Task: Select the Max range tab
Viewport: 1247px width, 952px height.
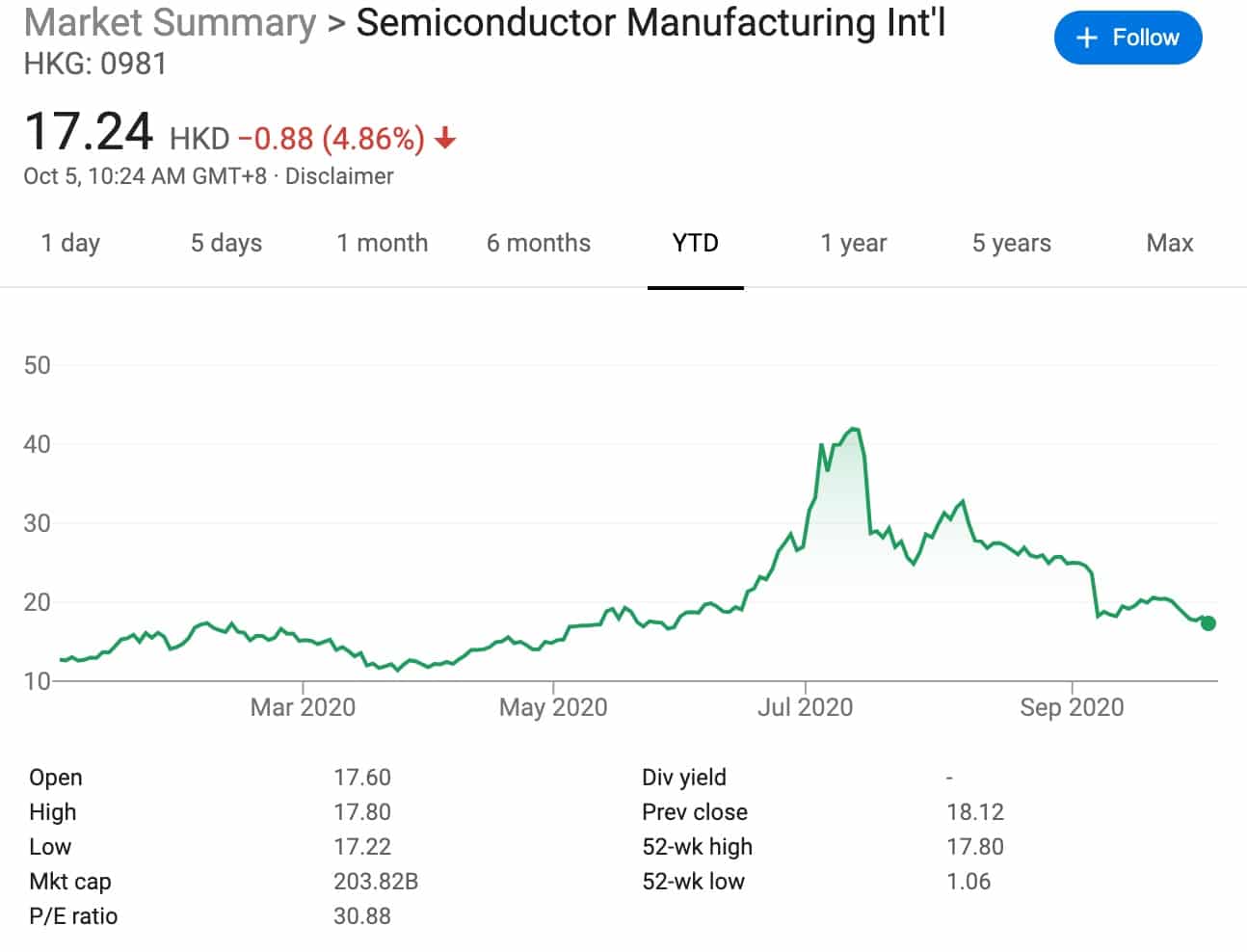Action: pos(1169,243)
